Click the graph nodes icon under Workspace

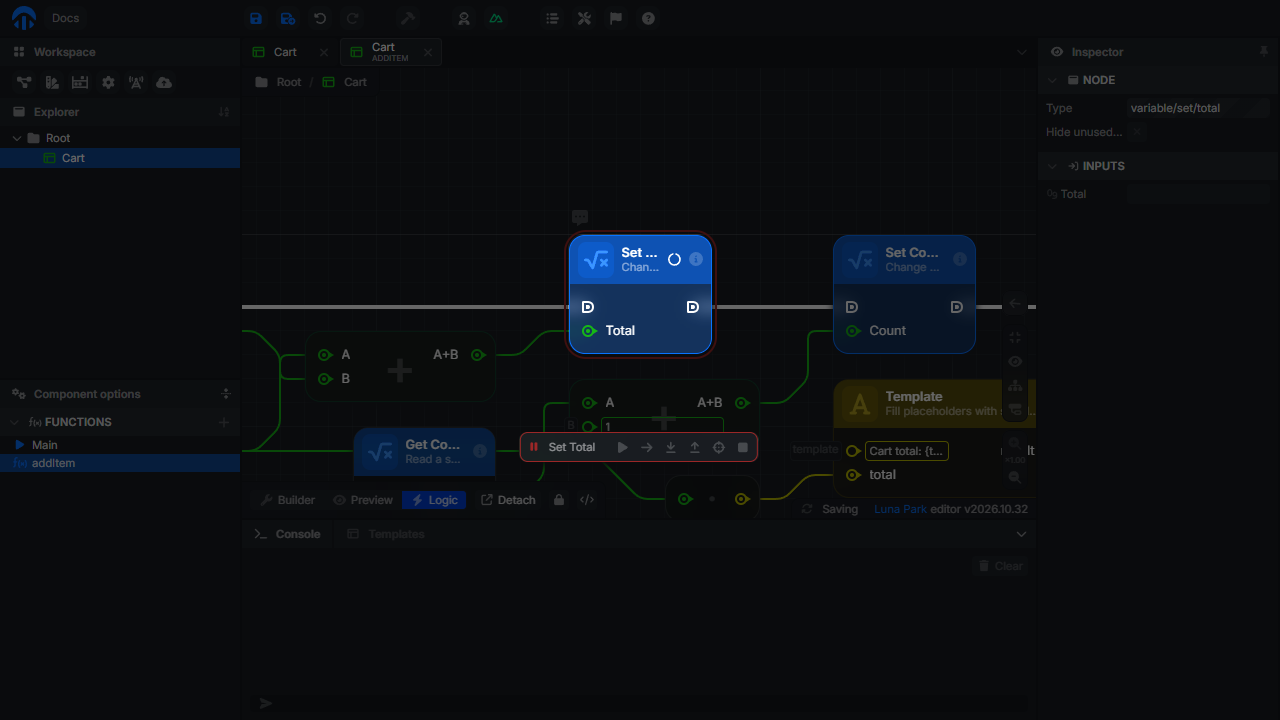[x=24, y=82]
